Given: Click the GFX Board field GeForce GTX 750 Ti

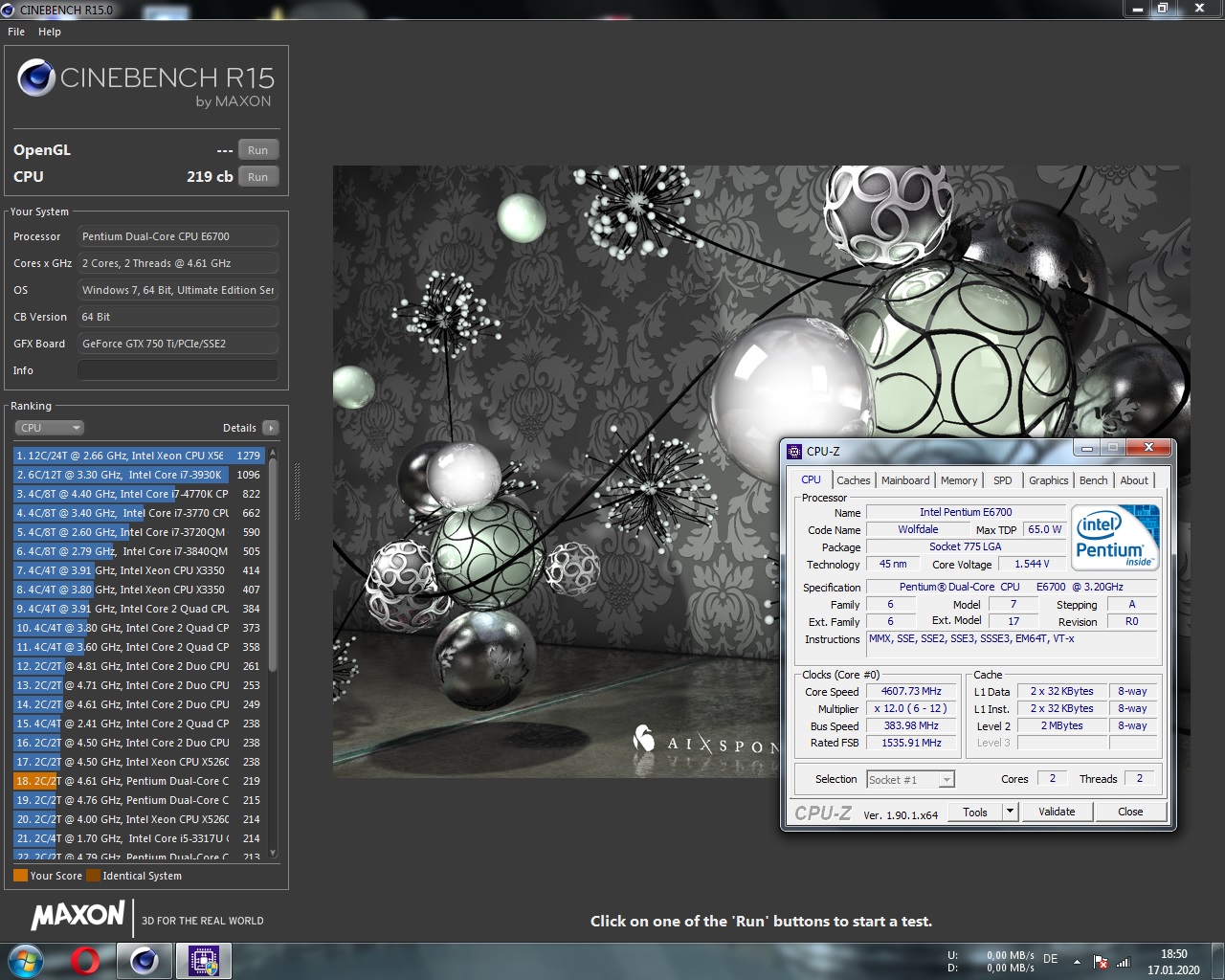Looking at the screenshot, I should (178, 344).
